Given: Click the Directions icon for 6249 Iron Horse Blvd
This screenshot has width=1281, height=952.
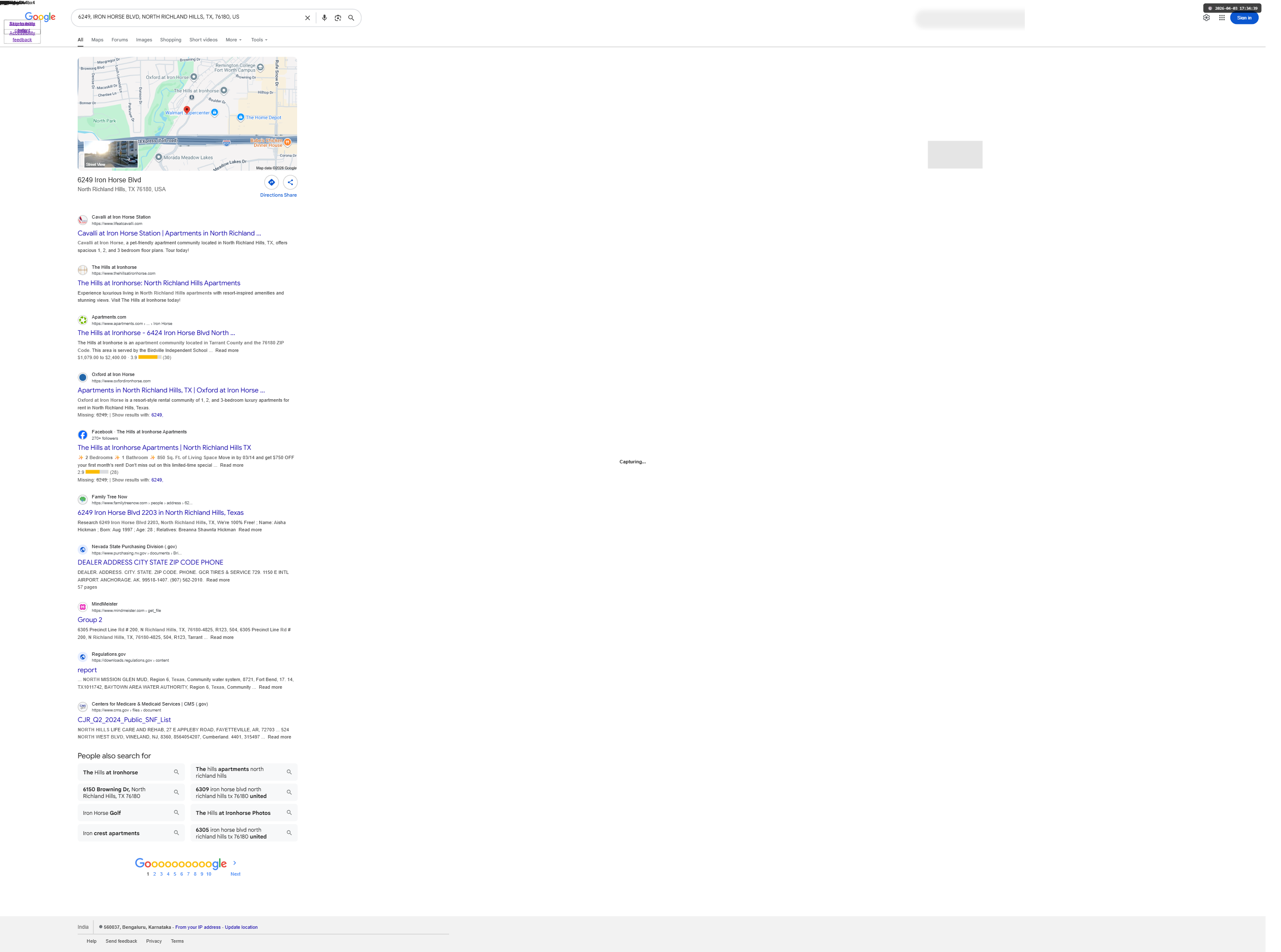Looking at the screenshot, I should tap(271, 182).
